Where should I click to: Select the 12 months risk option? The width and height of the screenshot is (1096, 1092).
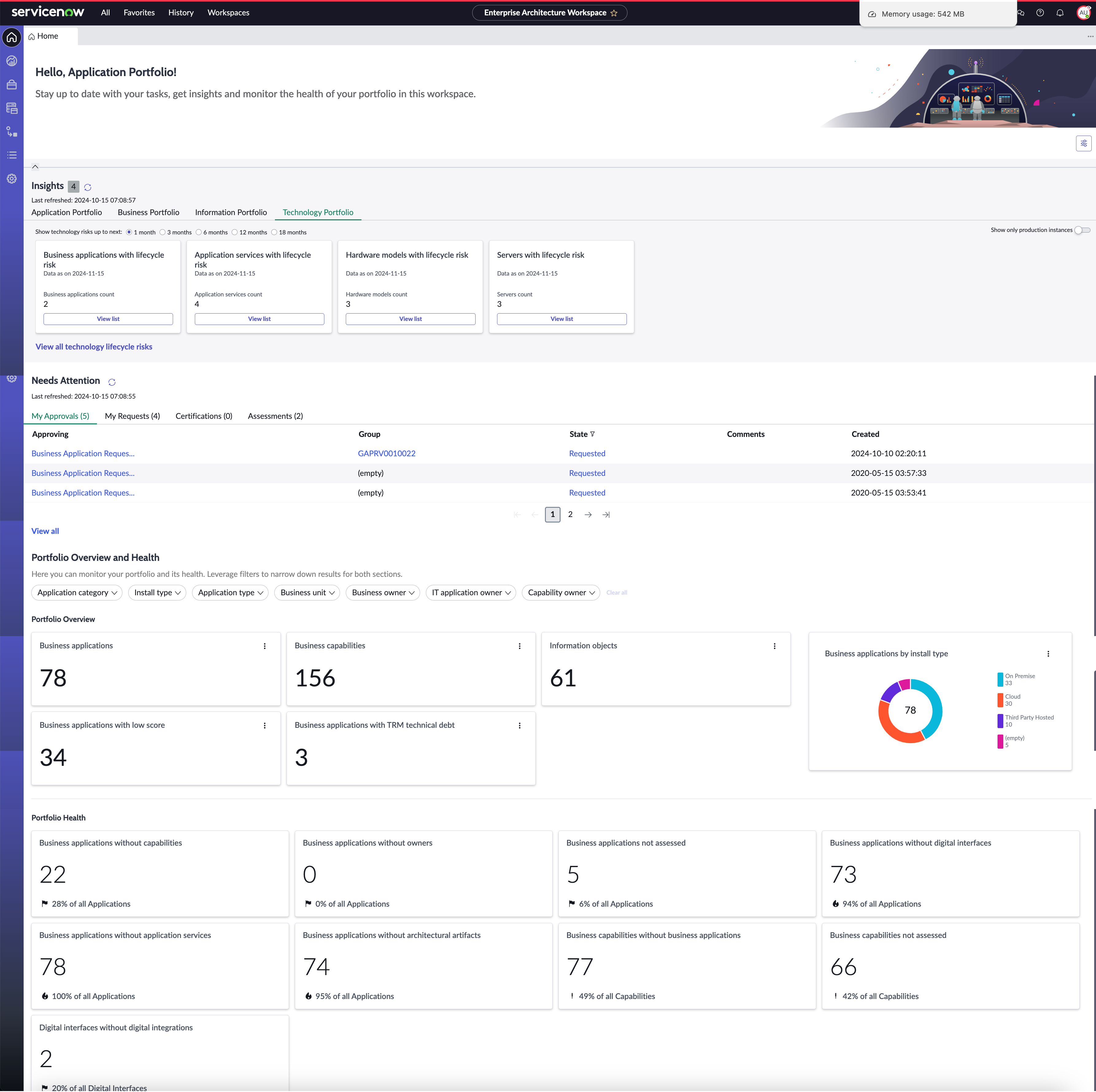[x=234, y=233]
